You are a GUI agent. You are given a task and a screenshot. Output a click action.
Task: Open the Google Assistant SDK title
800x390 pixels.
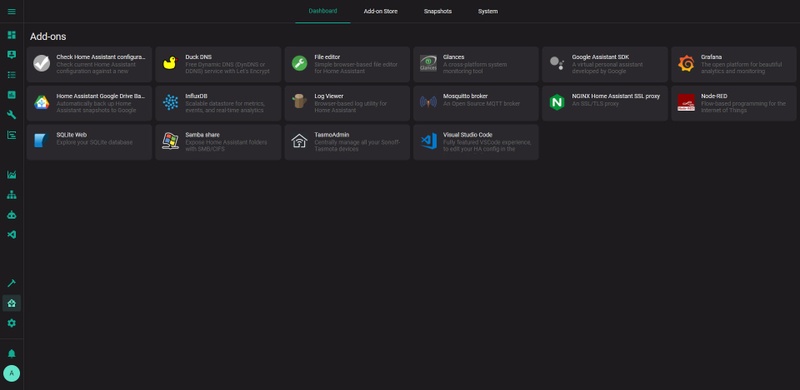tap(601, 57)
